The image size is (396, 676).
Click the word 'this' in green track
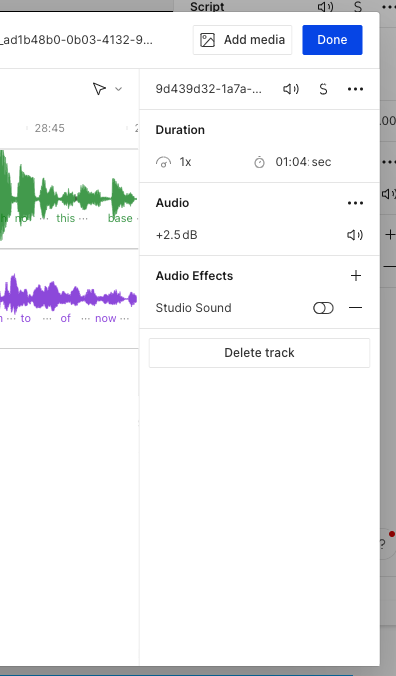tap(65, 218)
